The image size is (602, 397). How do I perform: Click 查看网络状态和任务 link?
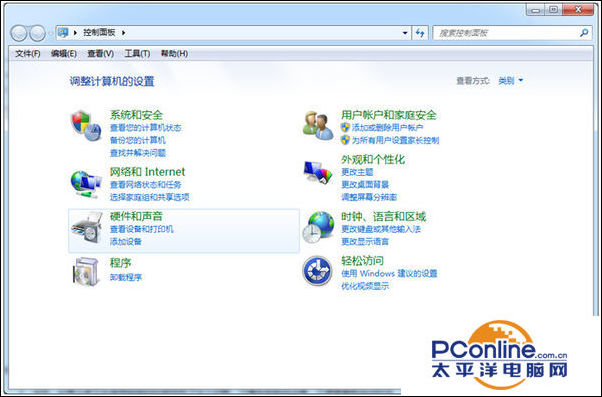click(x=146, y=185)
